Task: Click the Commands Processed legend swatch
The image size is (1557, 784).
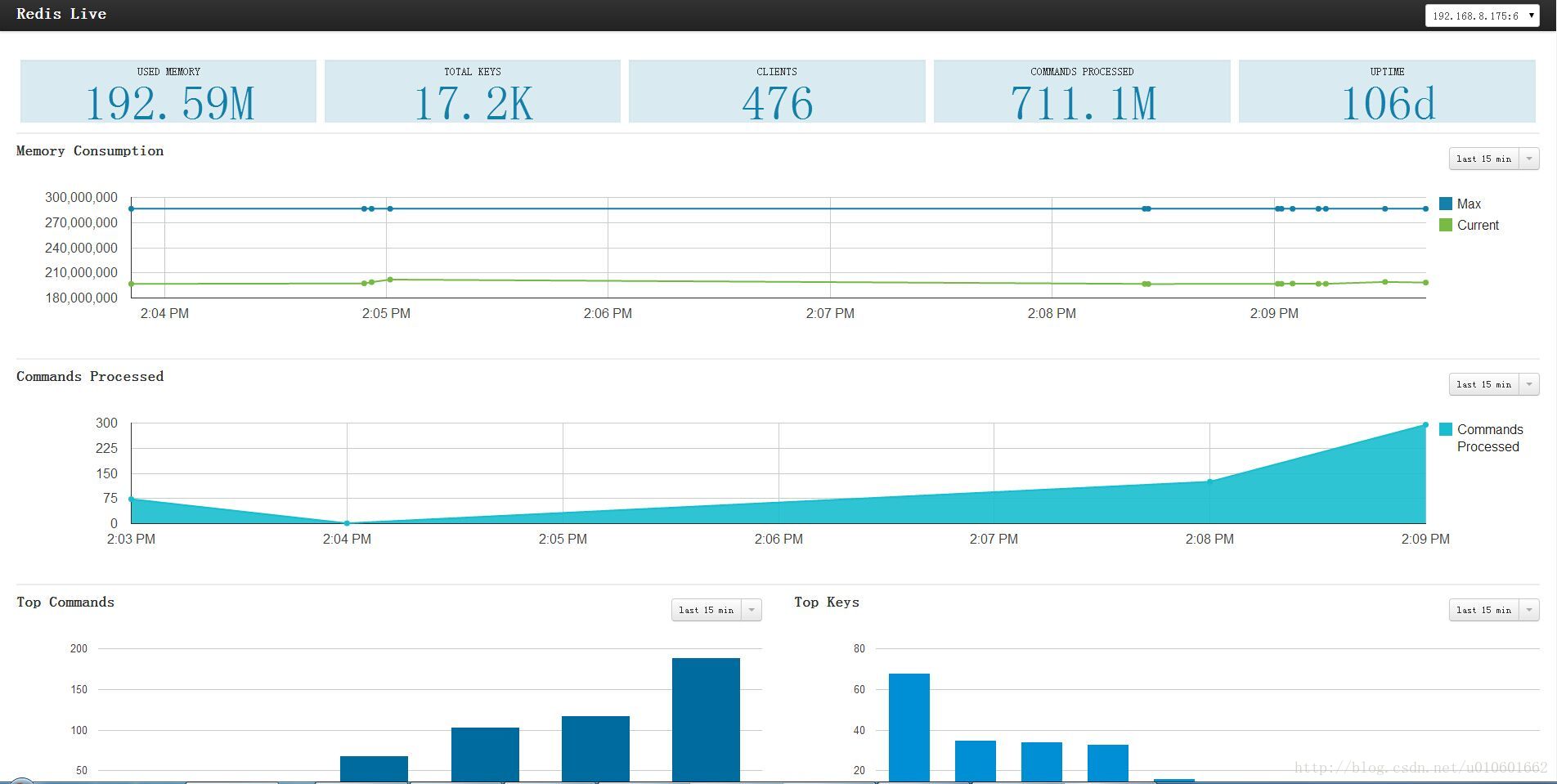Action: (x=1446, y=429)
